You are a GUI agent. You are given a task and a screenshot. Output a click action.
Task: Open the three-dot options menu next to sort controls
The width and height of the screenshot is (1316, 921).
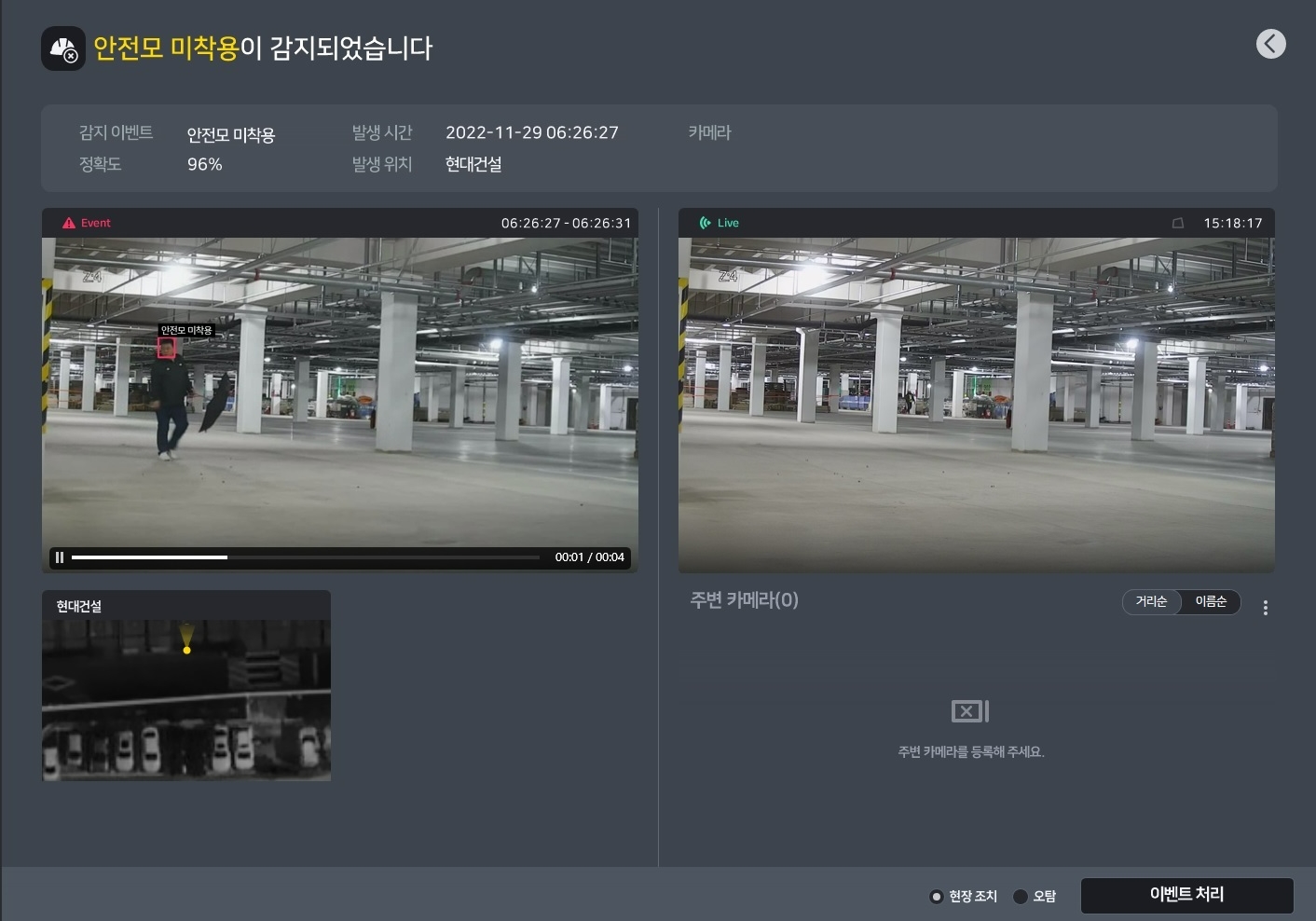(1266, 607)
